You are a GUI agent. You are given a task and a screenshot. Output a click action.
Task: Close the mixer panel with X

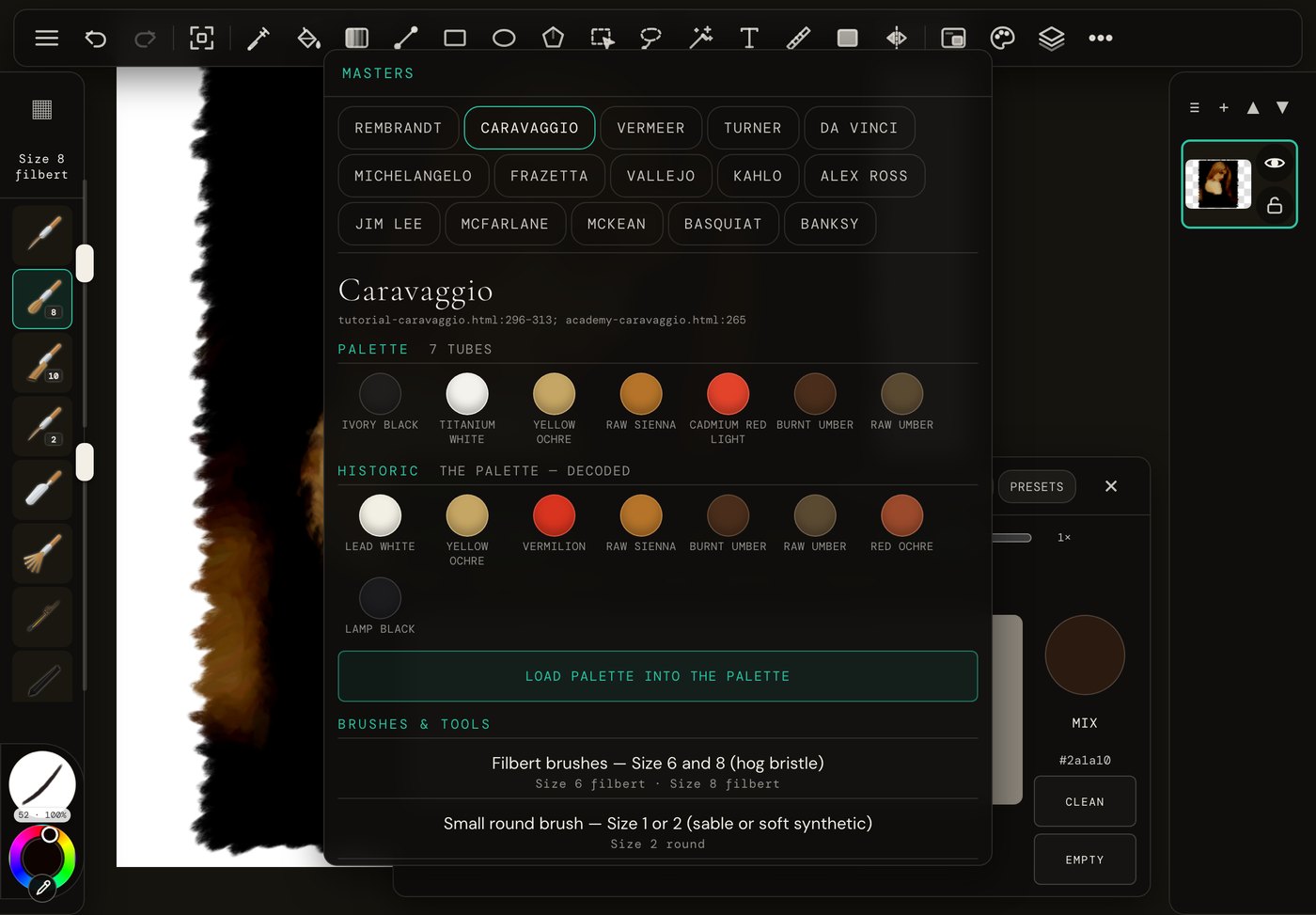(1110, 486)
